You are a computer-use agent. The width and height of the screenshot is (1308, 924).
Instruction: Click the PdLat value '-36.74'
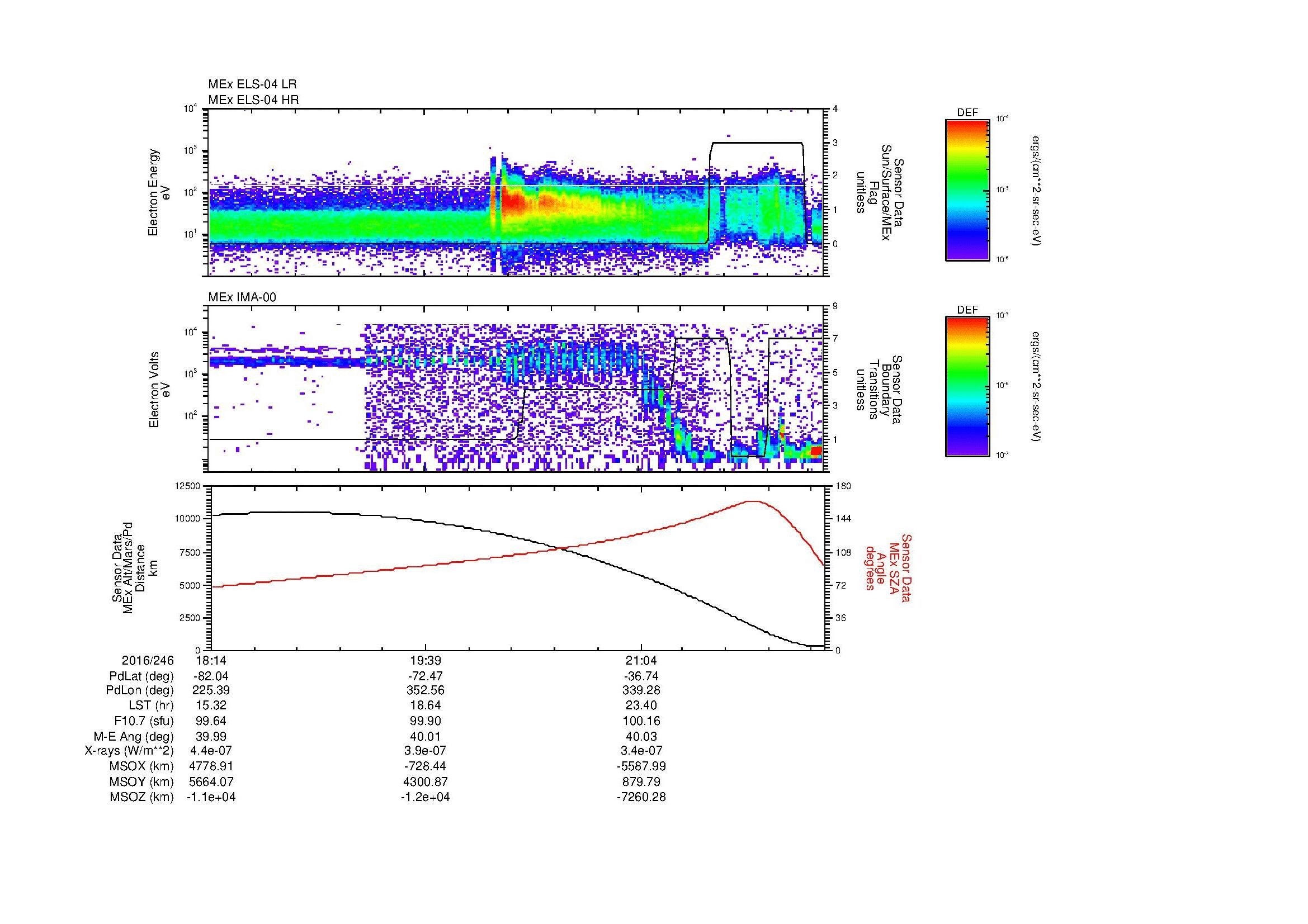coord(641,676)
